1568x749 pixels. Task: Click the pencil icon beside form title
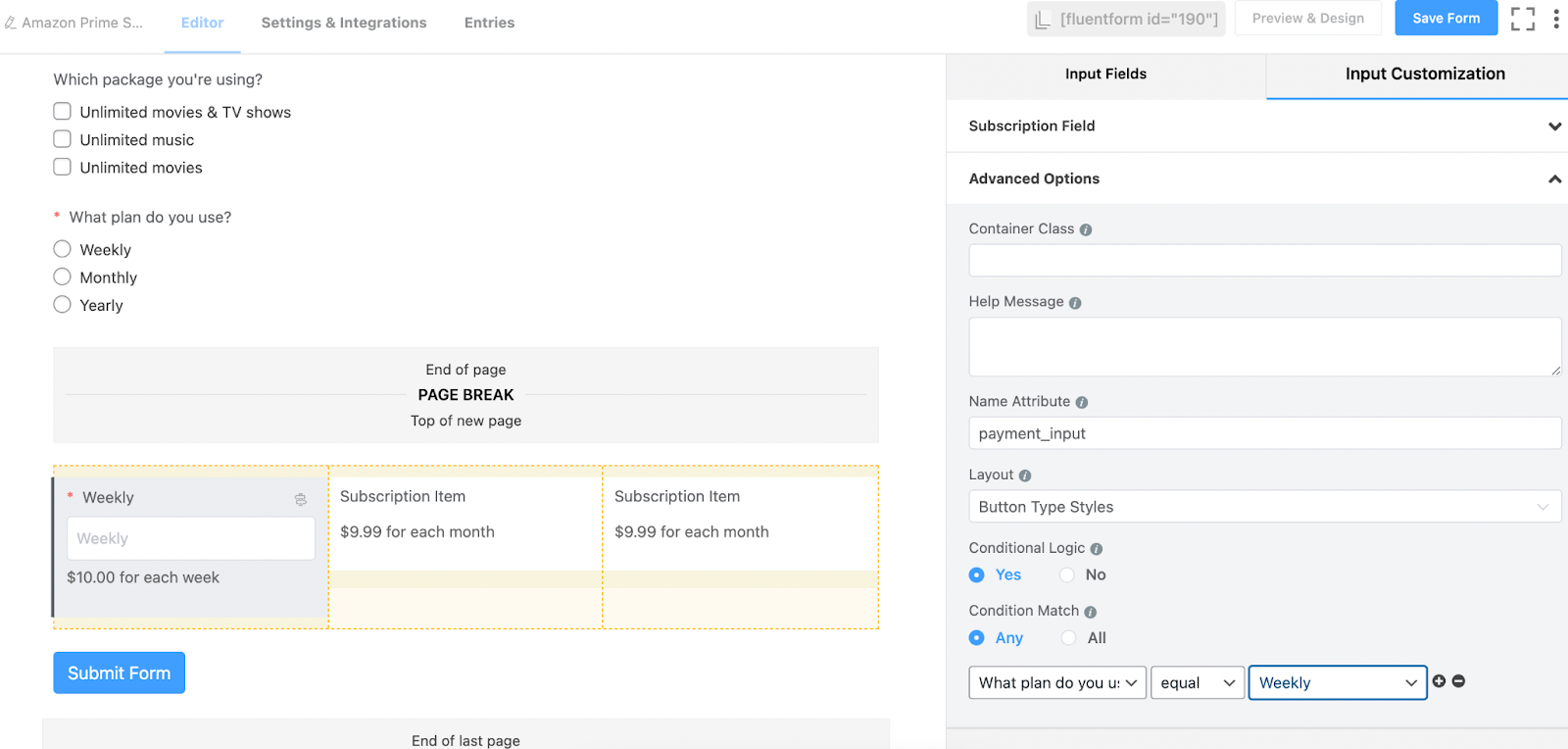coord(11,23)
